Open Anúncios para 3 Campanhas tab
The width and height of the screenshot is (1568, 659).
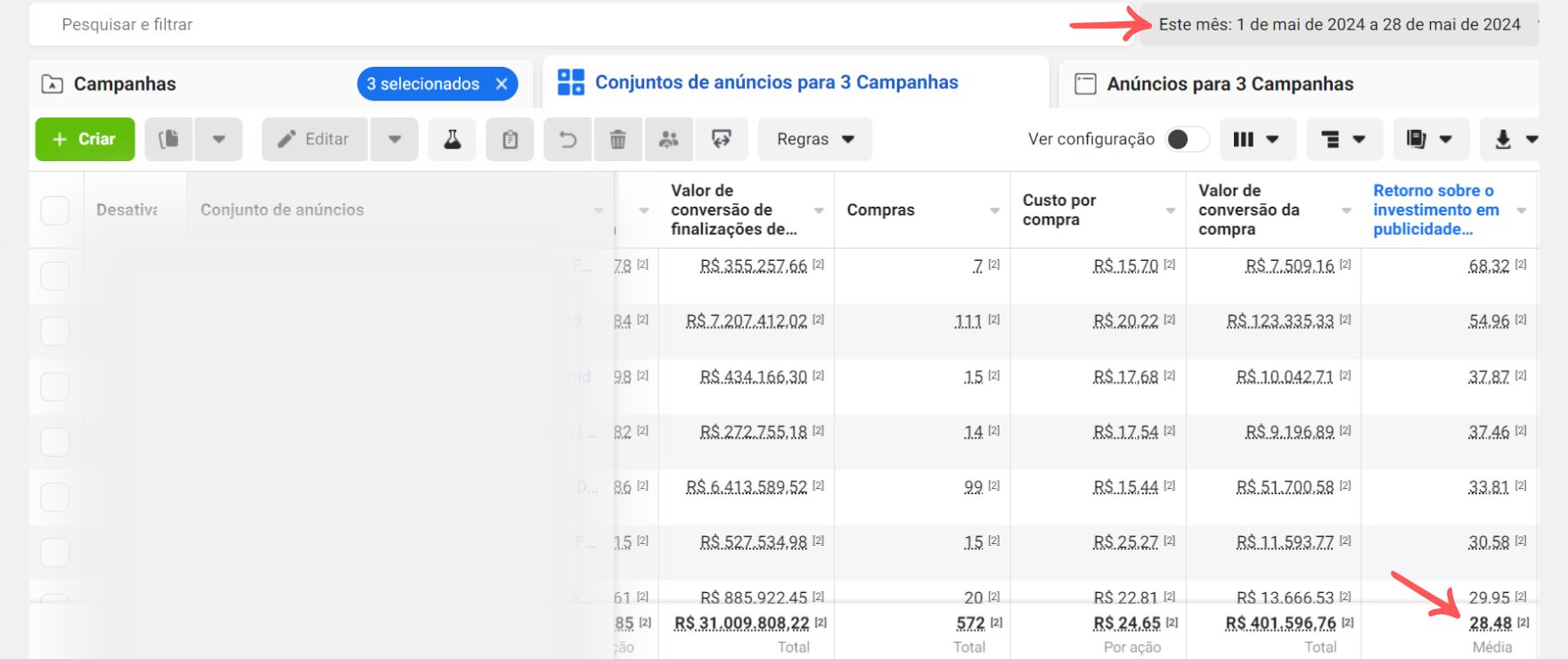coord(1229,85)
